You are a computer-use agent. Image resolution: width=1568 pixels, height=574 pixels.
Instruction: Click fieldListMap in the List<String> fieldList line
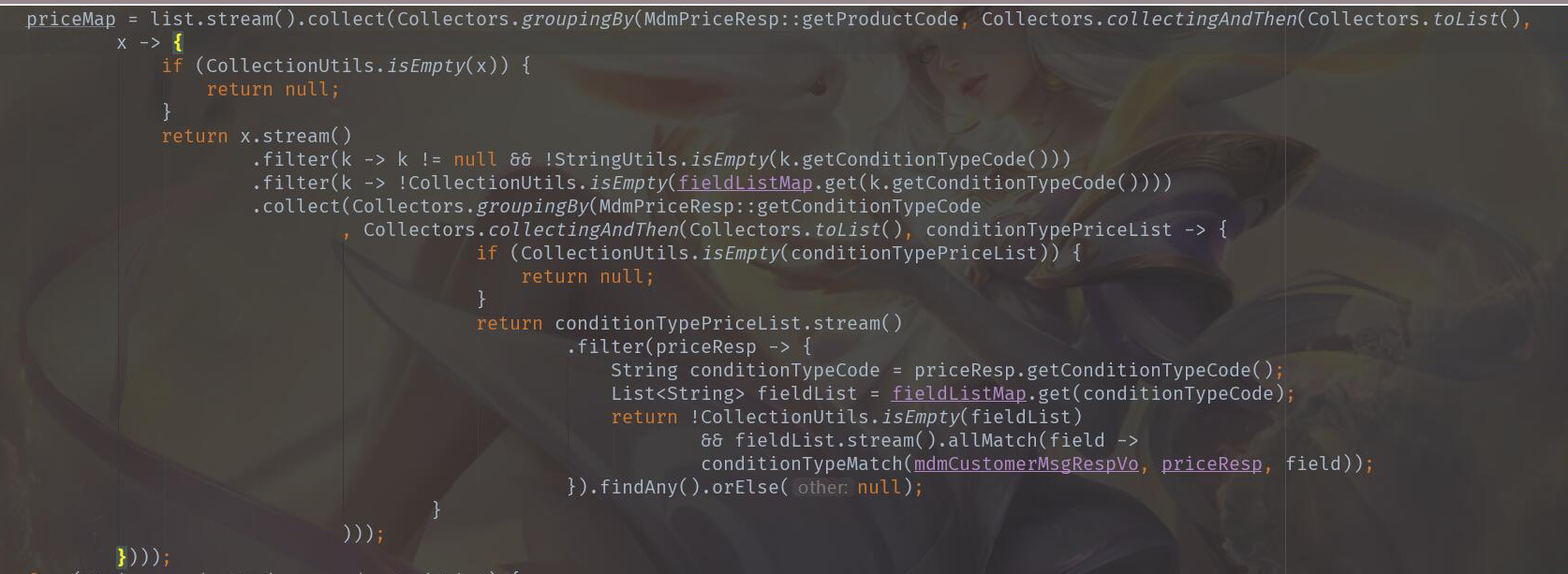click(x=959, y=393)
